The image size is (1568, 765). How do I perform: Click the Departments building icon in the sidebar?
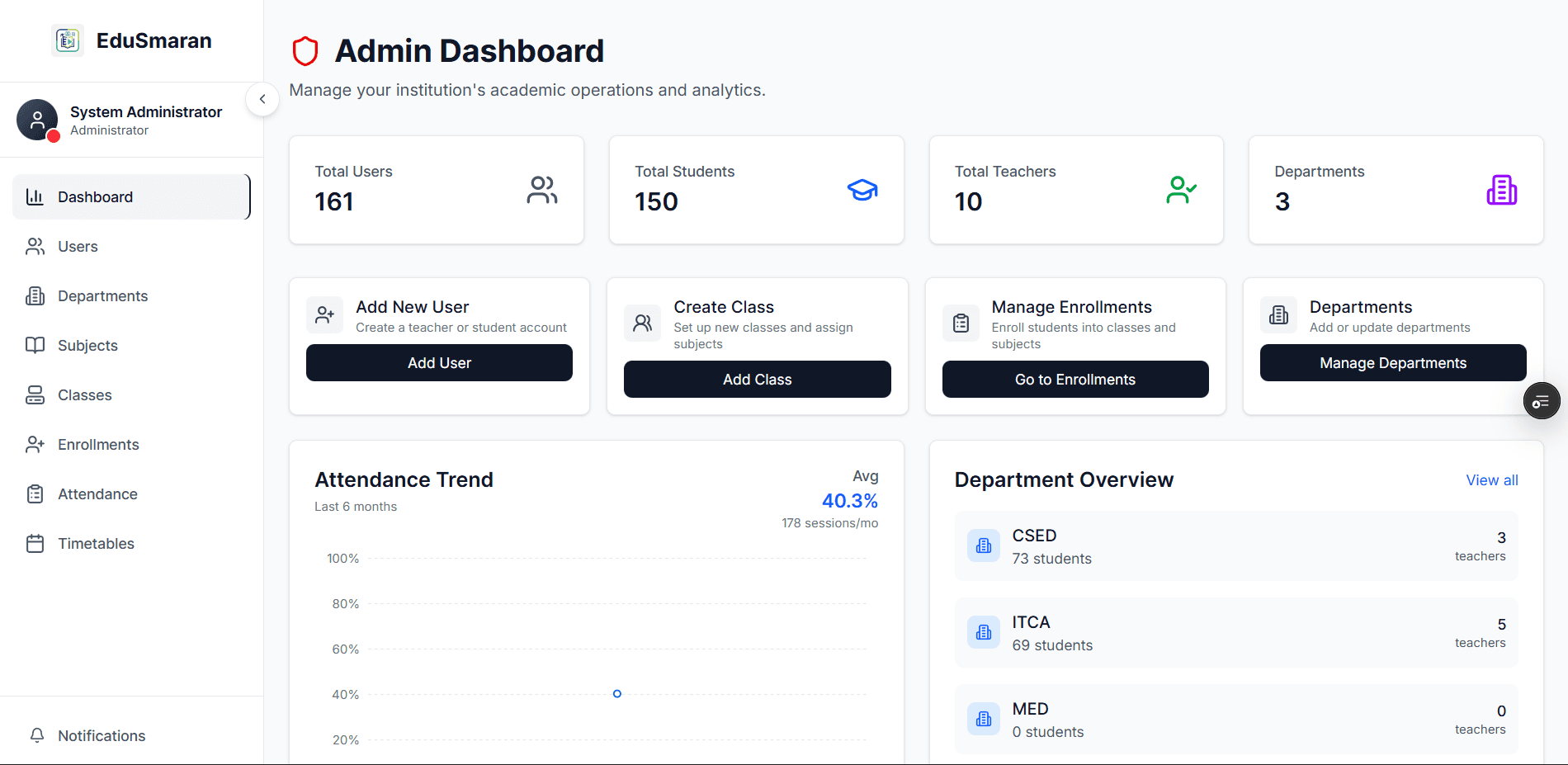click(35, 296)
